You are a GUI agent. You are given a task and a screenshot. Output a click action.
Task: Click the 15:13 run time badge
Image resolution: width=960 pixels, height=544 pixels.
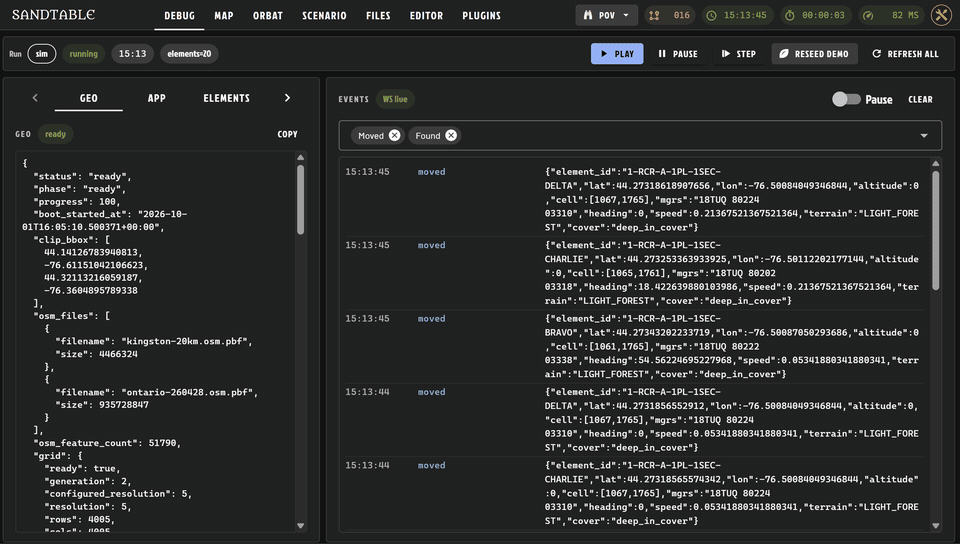pyautogui.click(x=132, y=54)
